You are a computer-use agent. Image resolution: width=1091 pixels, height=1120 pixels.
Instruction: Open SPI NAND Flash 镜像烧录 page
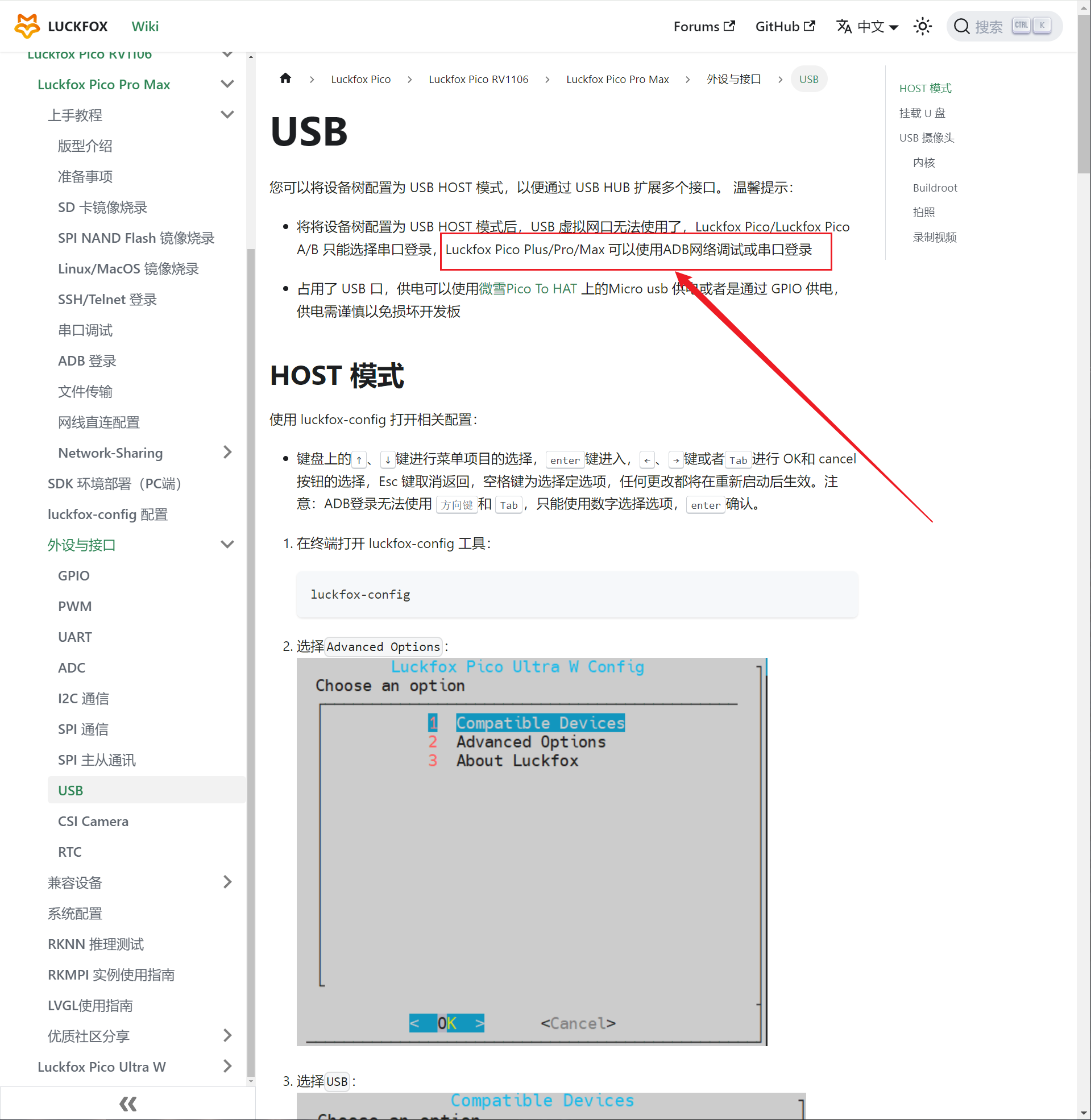[x=136, y=238]
